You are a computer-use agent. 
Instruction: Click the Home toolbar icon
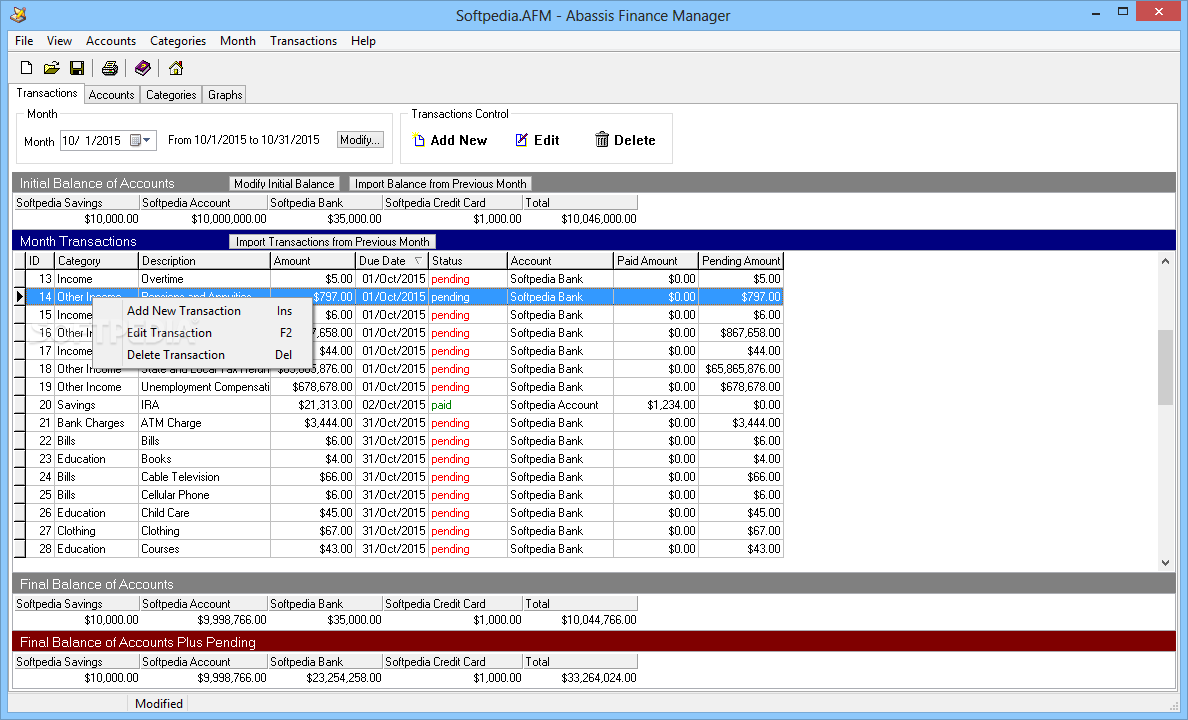(x=176, y=68)
